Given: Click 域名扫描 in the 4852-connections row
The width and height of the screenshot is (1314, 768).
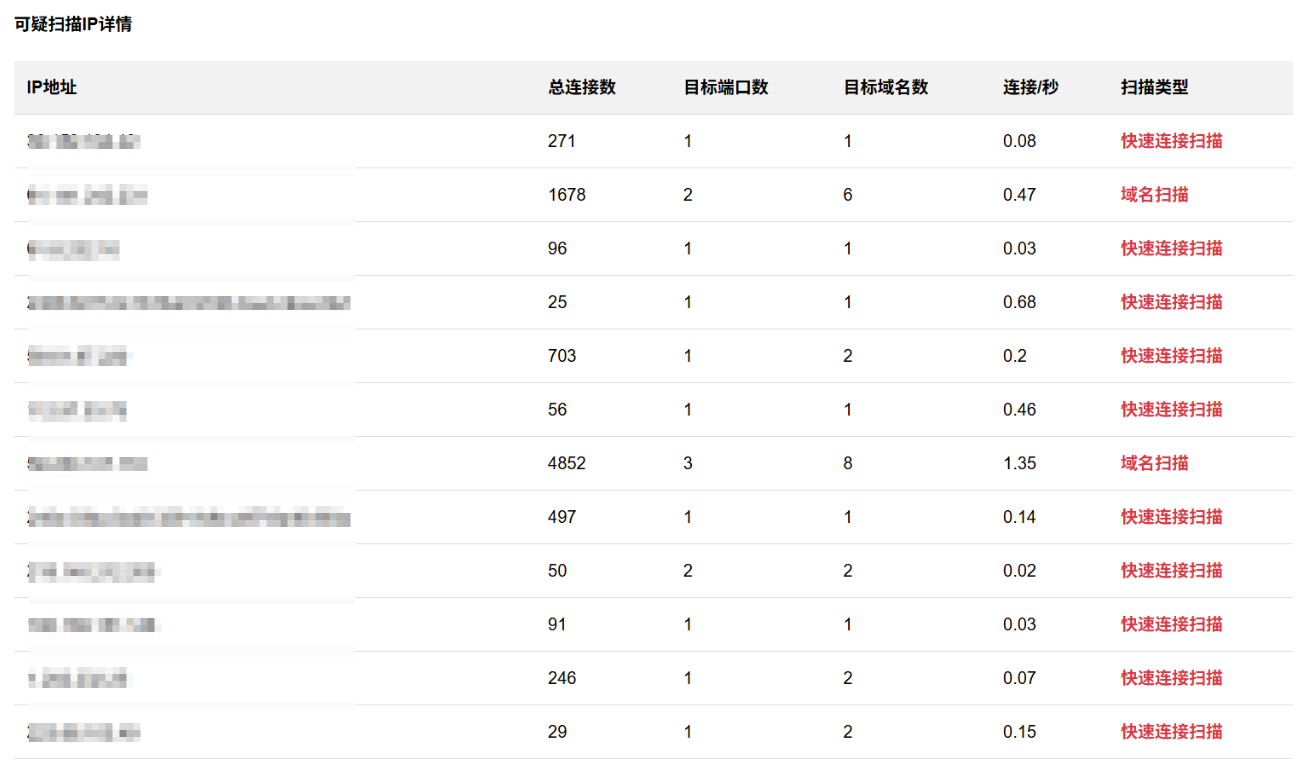Looking at the screenshot, I should coord(1155,463).
